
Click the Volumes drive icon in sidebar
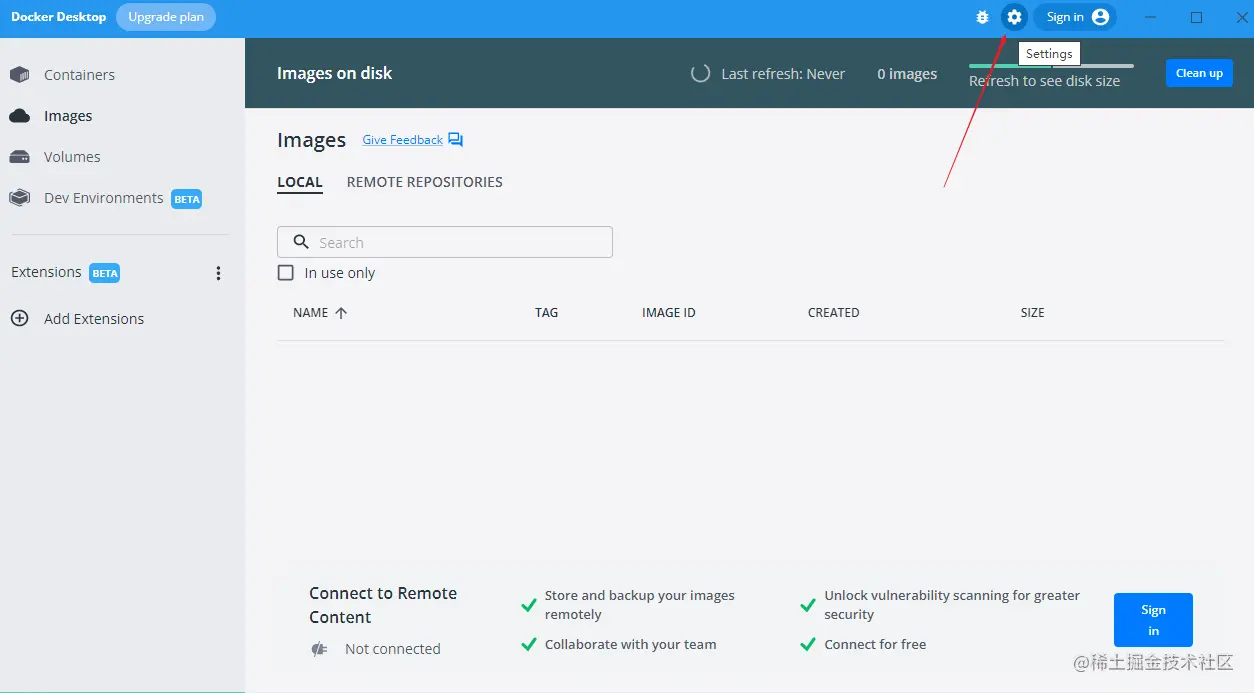pyautogui.click(x=20, y=157)
